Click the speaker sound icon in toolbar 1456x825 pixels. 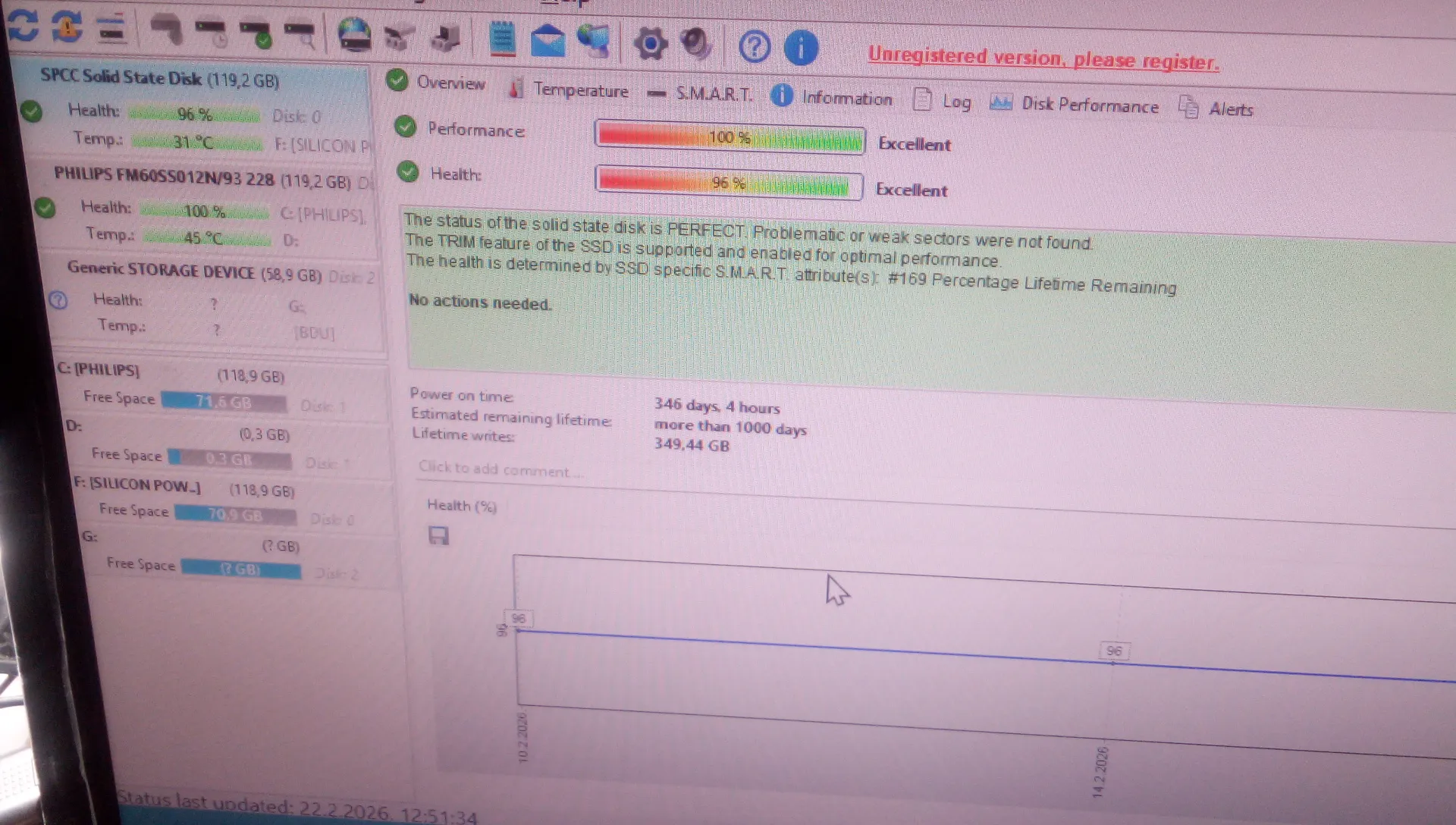click(x=695, y=44)
